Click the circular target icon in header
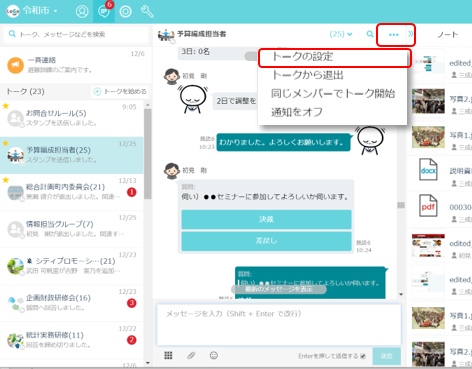This screenshot has height=369, width=472. point(125,11)
